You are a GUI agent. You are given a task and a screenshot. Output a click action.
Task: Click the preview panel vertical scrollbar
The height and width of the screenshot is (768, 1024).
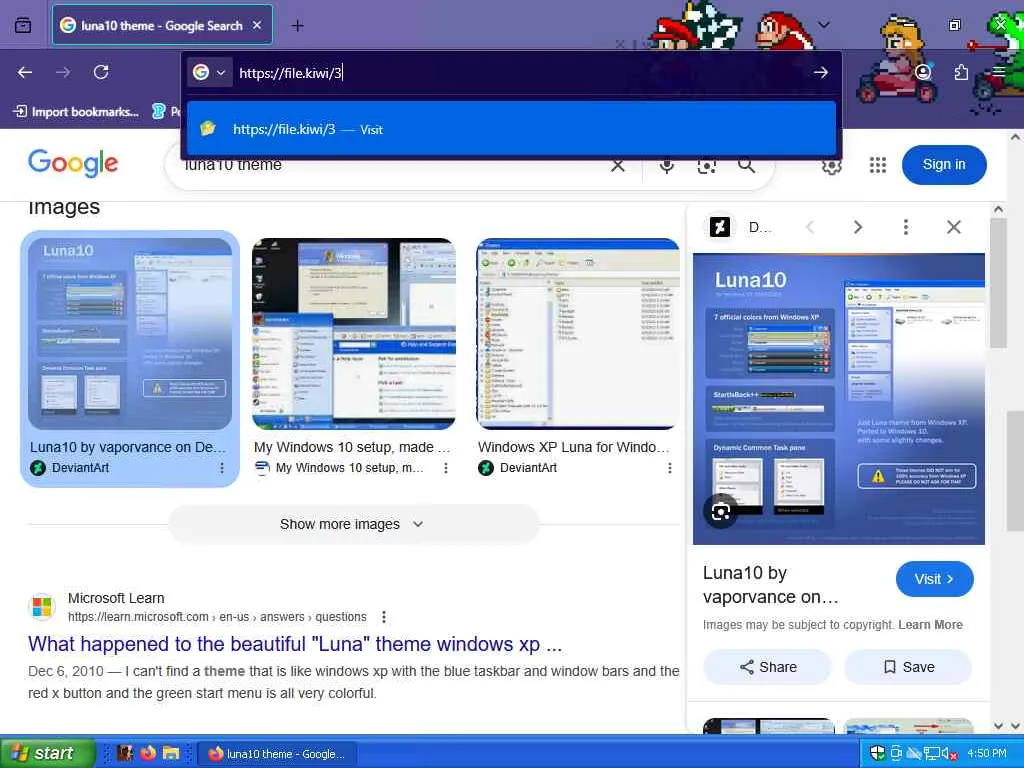click(x=998, y=283)
